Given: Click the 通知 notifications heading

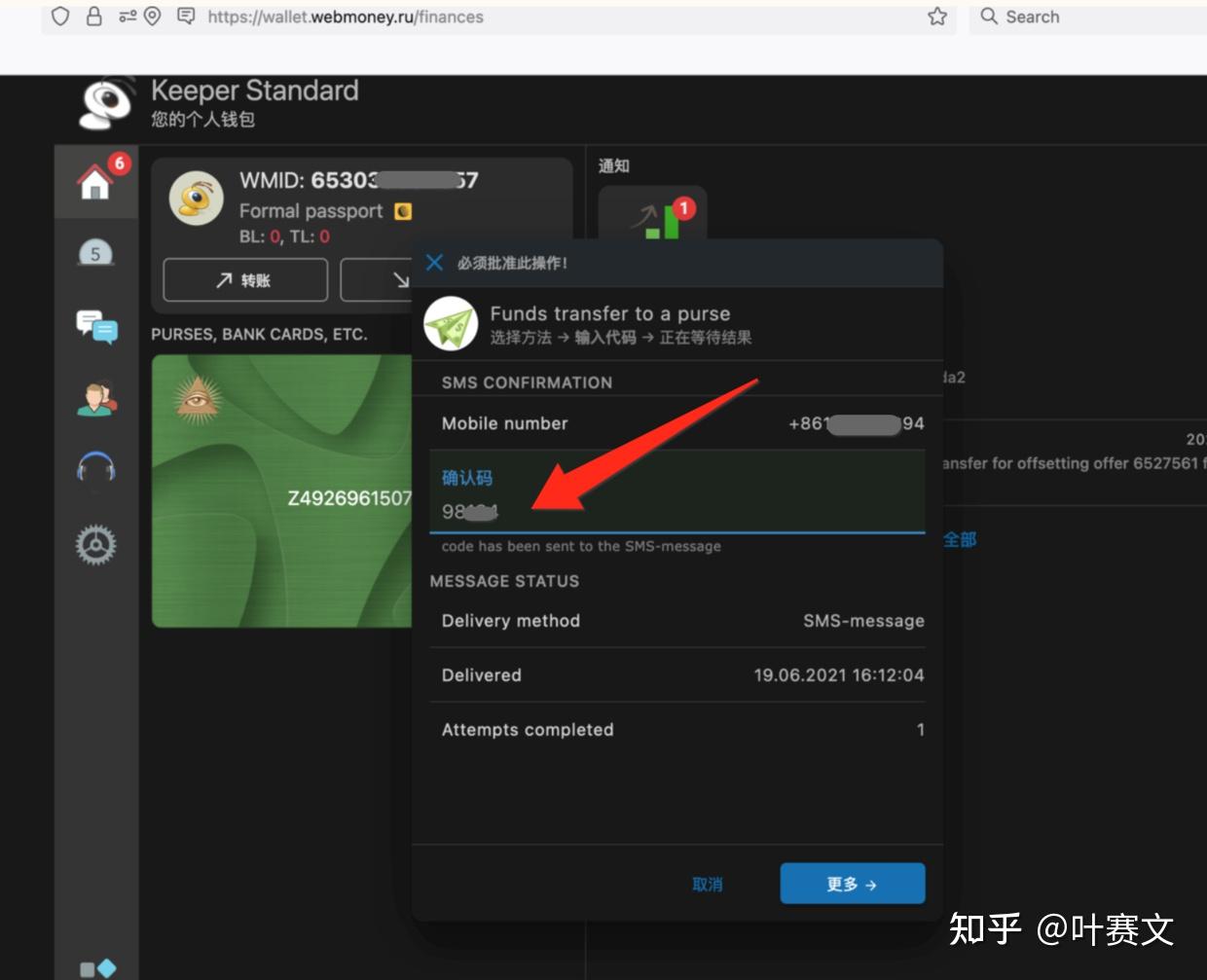Looking at the screenshot, I should [614, 165].
